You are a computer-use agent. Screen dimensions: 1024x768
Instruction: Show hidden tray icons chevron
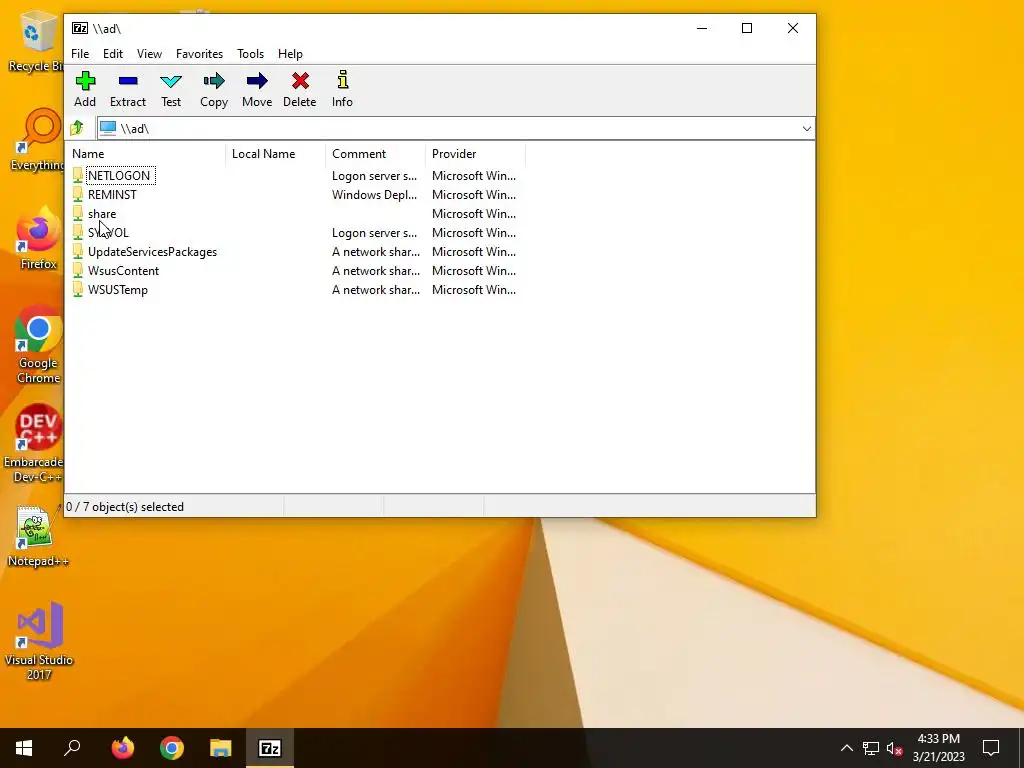(x=846, y=748)
